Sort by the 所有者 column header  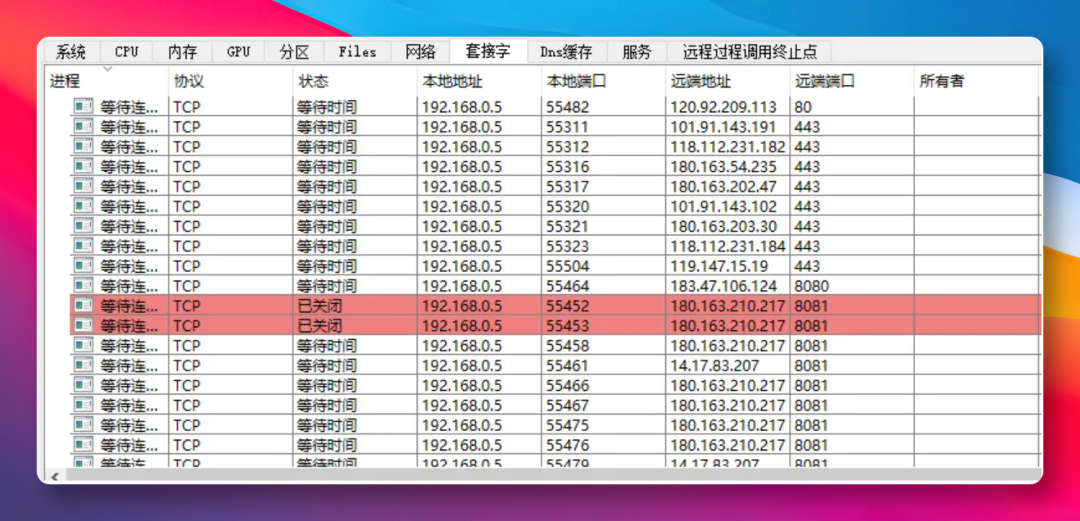[x=976, y=81]
